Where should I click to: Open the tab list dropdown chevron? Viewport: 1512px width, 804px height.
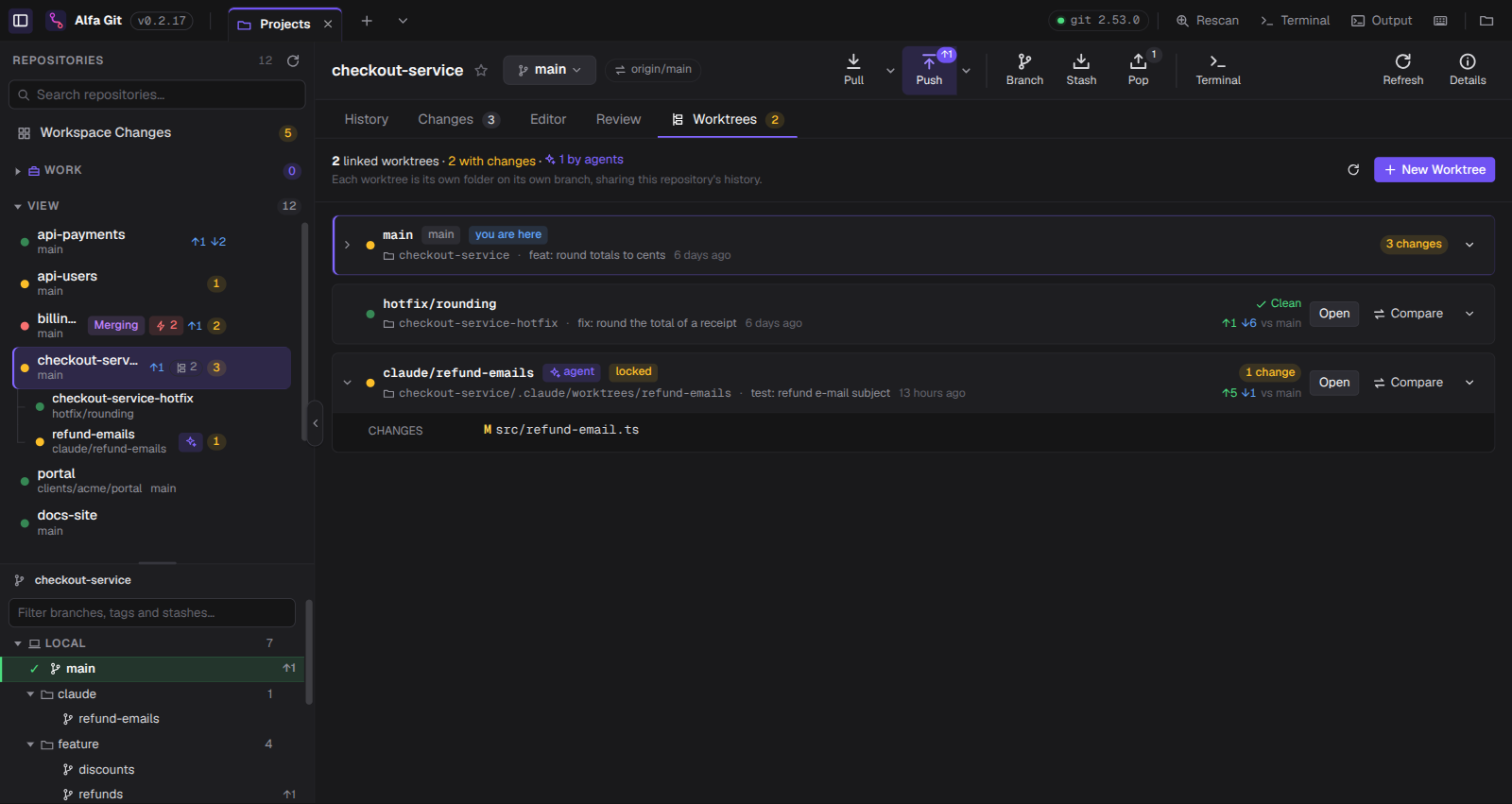[x=404, y=21]
